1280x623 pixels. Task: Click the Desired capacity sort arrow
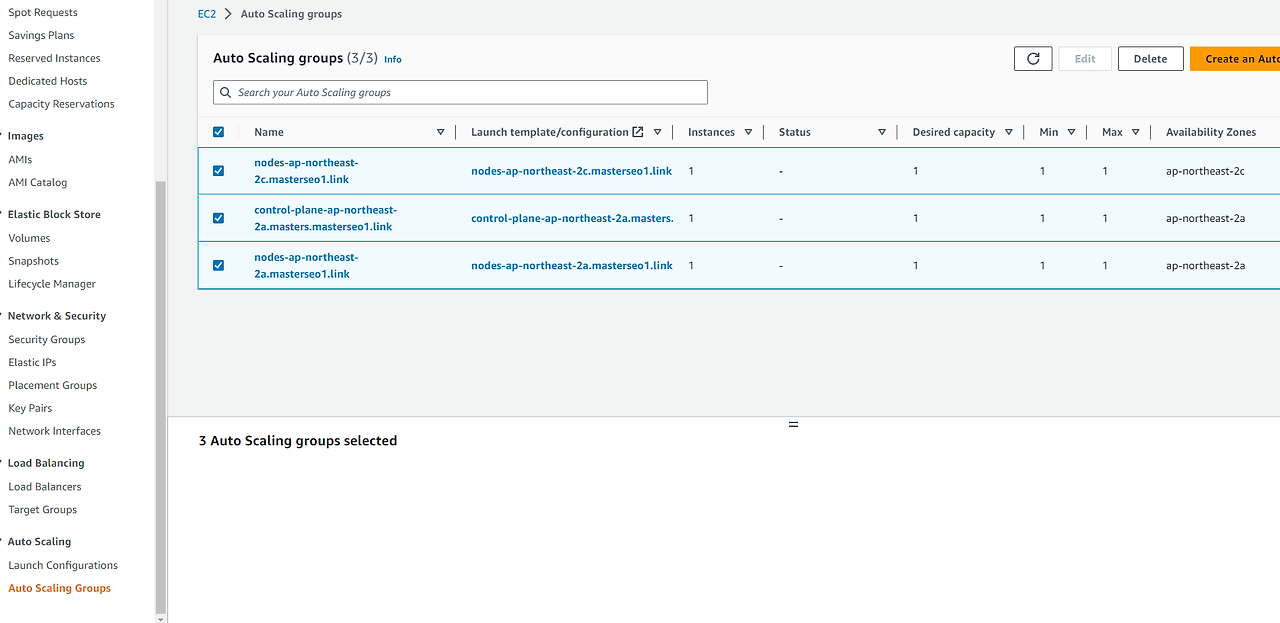click(1009, 132)
